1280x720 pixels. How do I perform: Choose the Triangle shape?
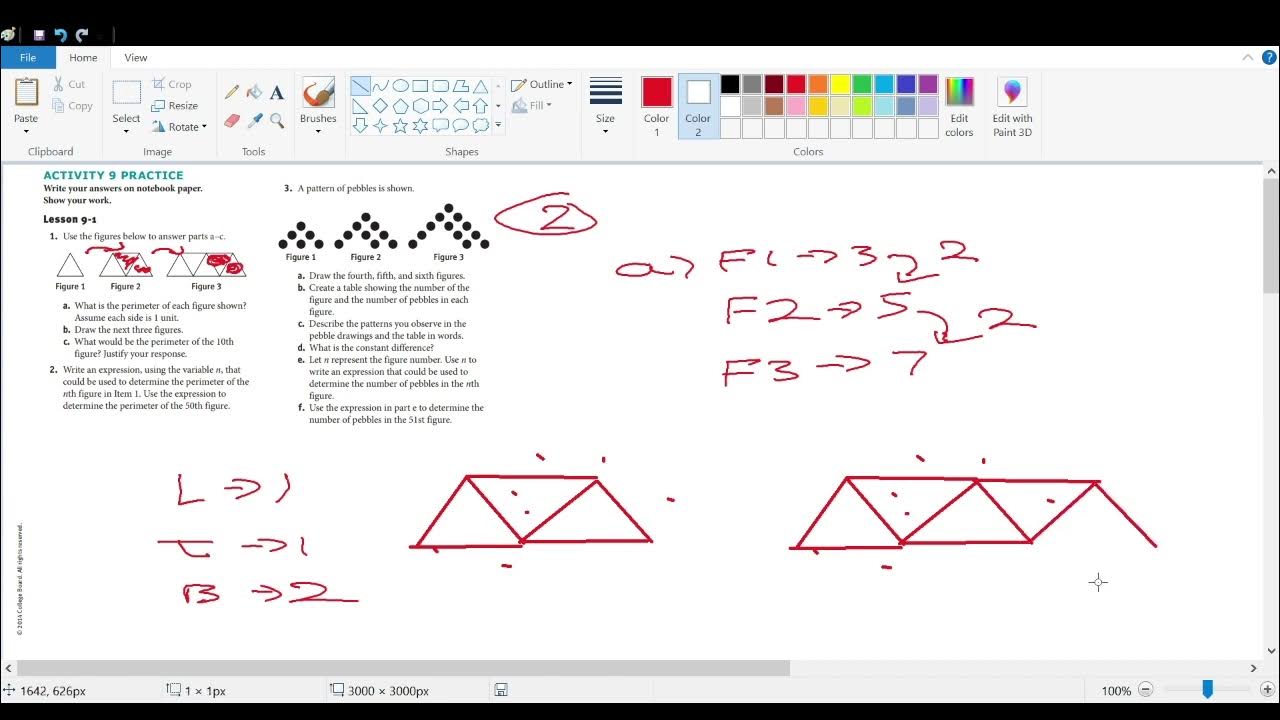[x=480, y=86]
